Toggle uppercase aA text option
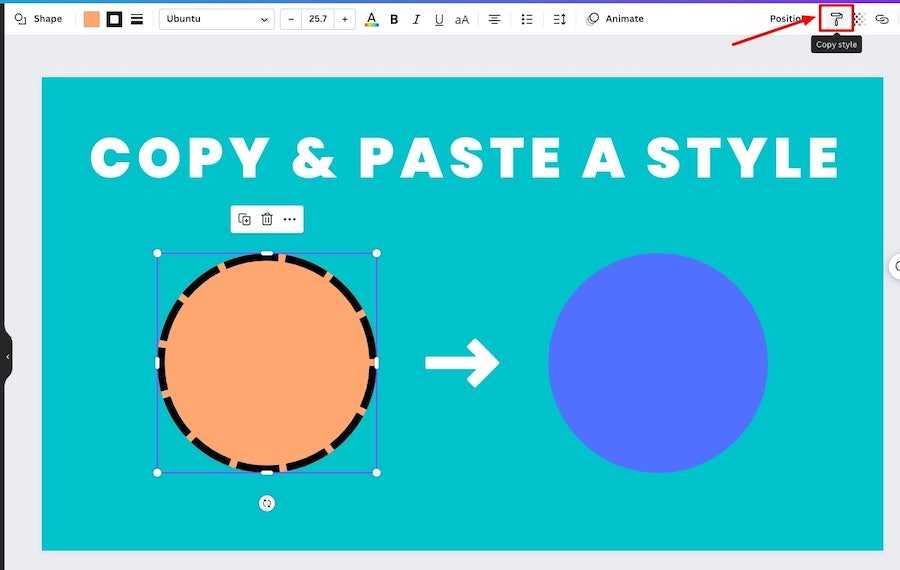The height and width of the screenshot is (570, 900). [462, 19]
